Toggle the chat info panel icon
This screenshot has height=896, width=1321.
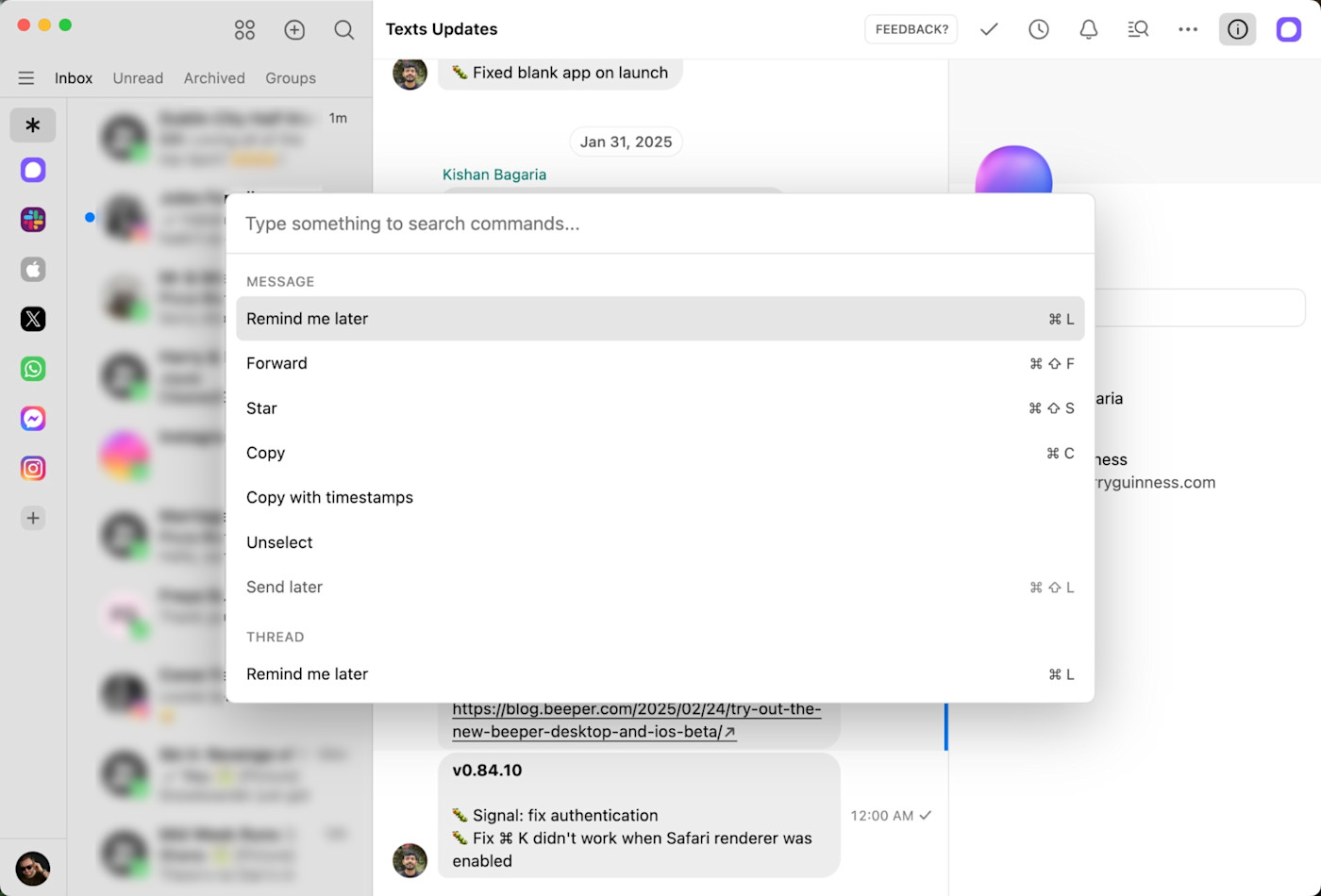coord(1238,29)
